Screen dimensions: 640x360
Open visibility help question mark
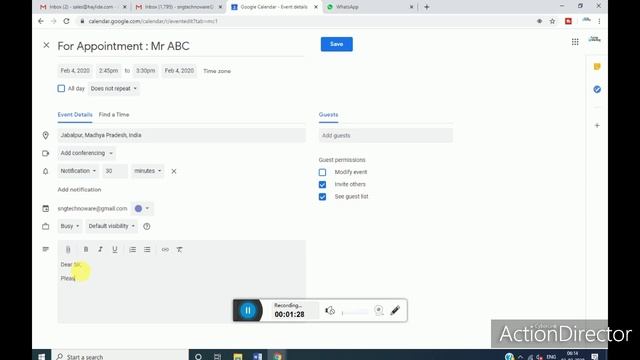(147, 227)
